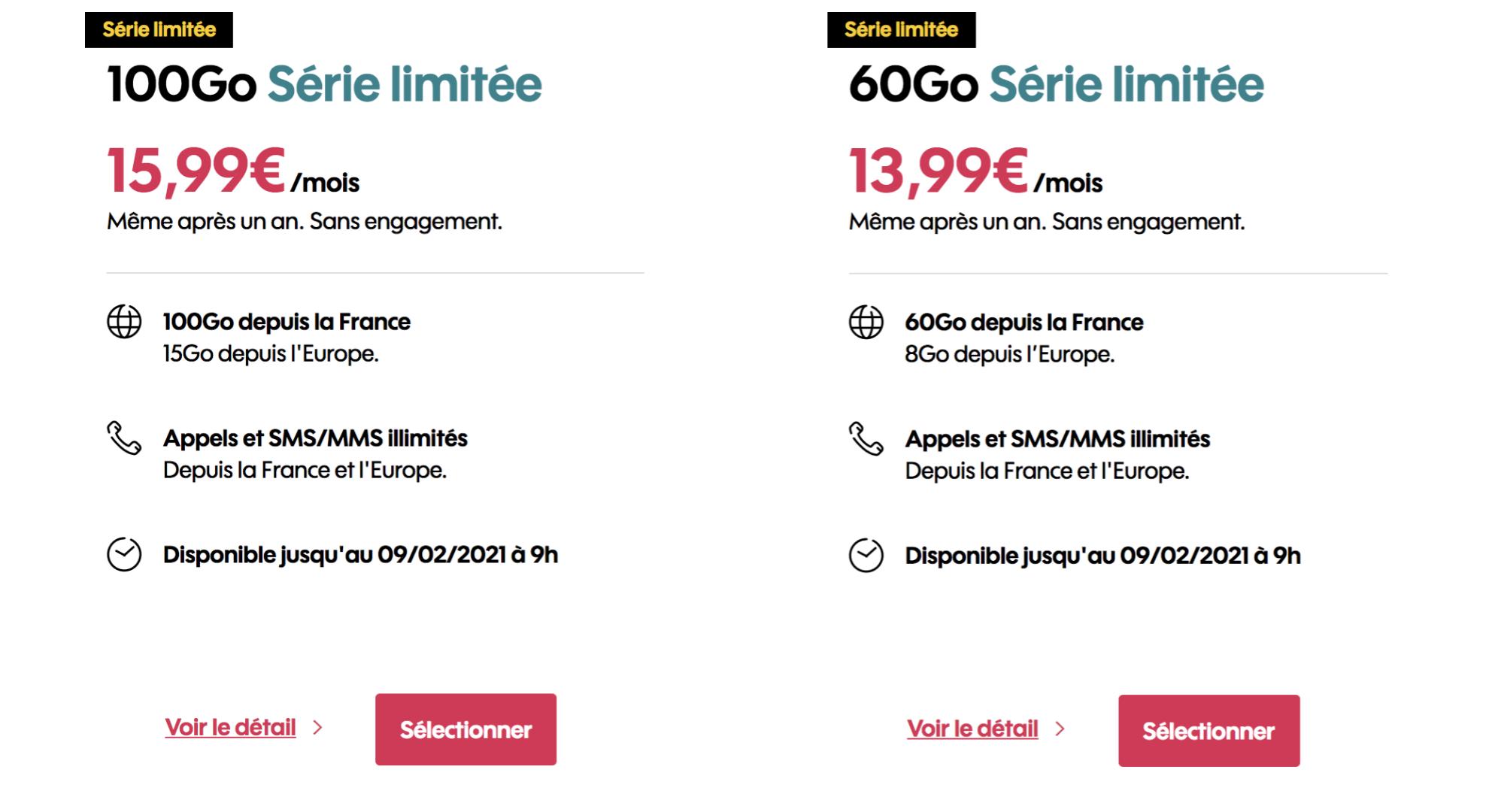Click the globe icon in the 60Go plan

point(866,323)
